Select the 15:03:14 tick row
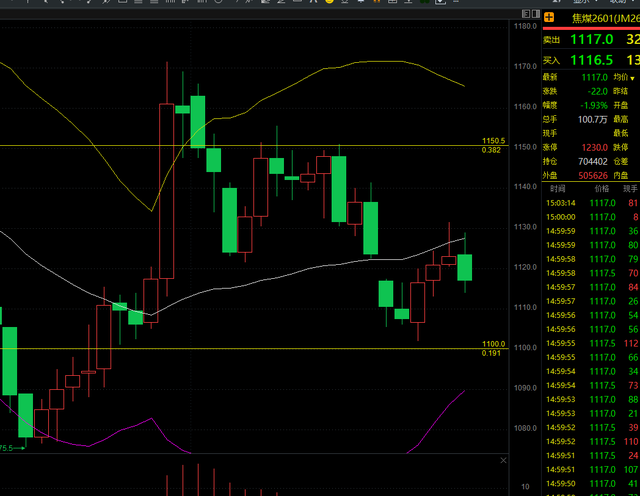Viewport: 640px width, 496px height. (591, 203)
